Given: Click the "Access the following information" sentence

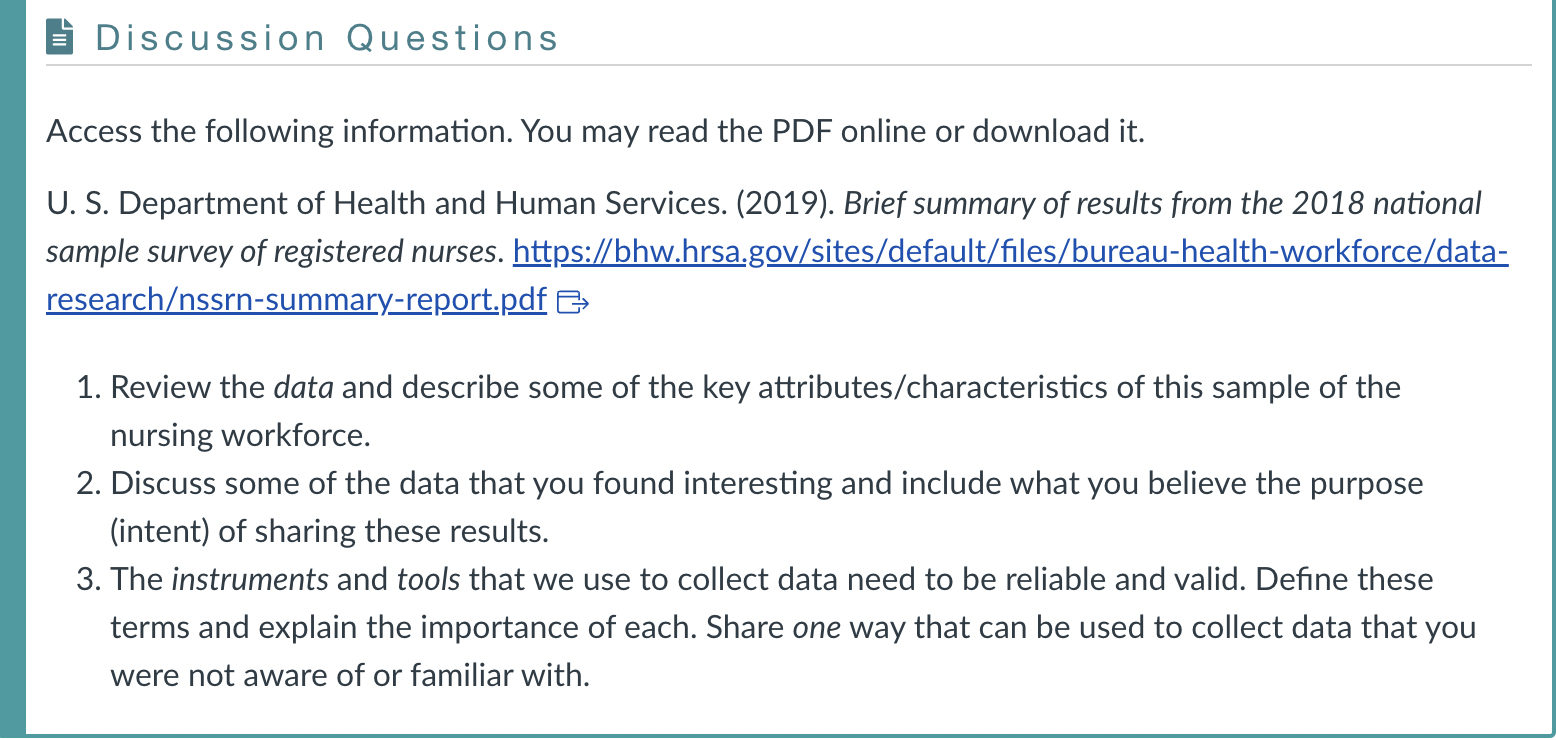Looking at the screenshot, I should (279, 131).
